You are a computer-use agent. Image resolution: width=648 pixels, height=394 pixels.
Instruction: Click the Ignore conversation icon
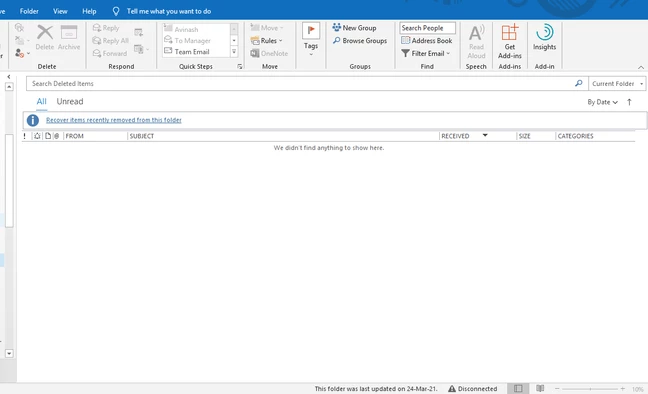19,28
